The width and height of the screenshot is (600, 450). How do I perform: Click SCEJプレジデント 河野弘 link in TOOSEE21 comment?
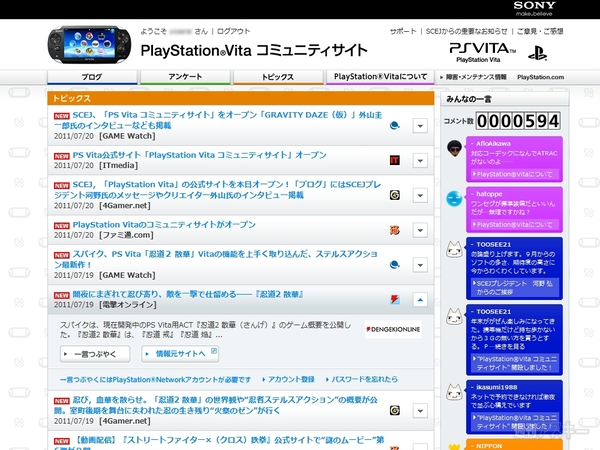point(514,288)
